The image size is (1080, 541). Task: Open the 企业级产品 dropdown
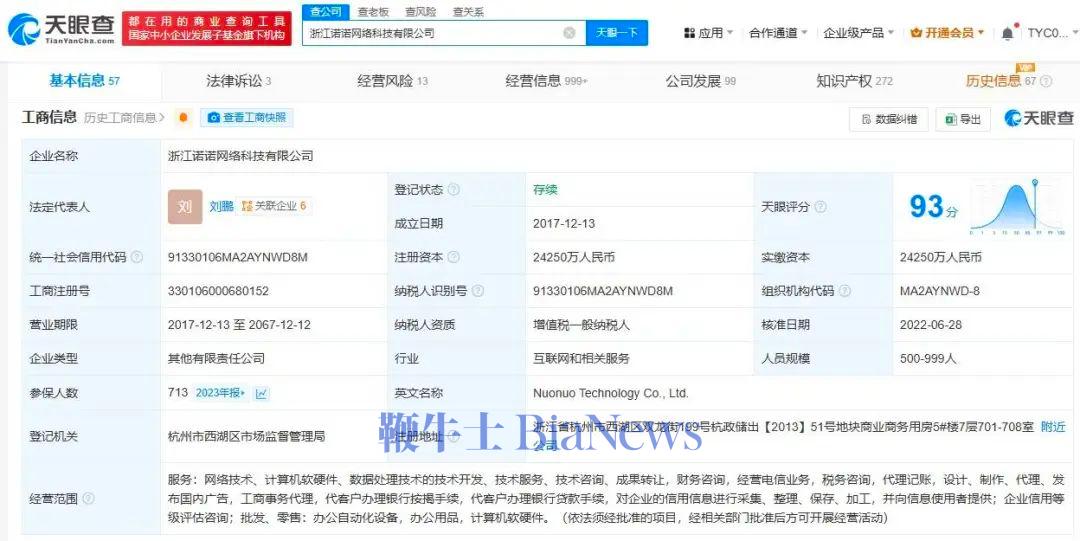pos(858,32)
